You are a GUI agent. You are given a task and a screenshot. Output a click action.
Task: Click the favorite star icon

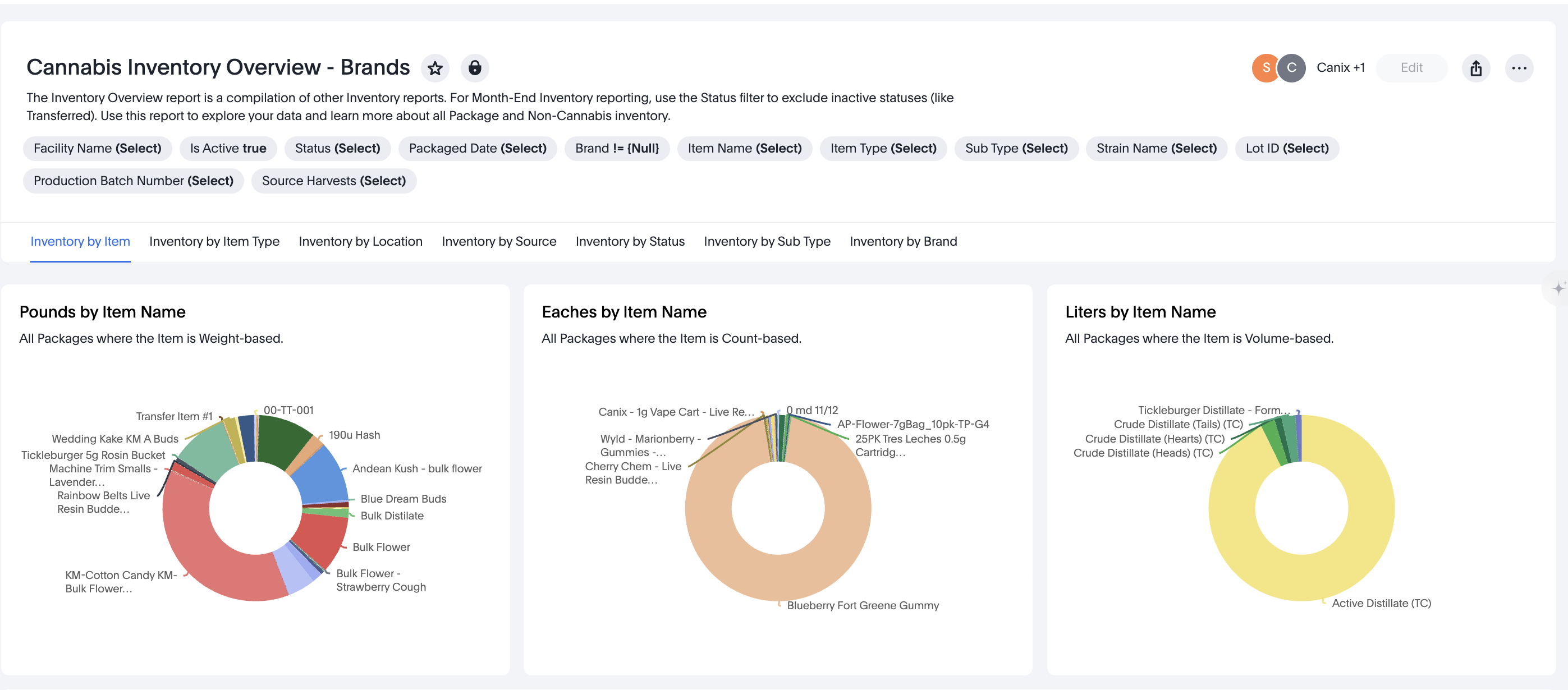[x=434, y=67]
